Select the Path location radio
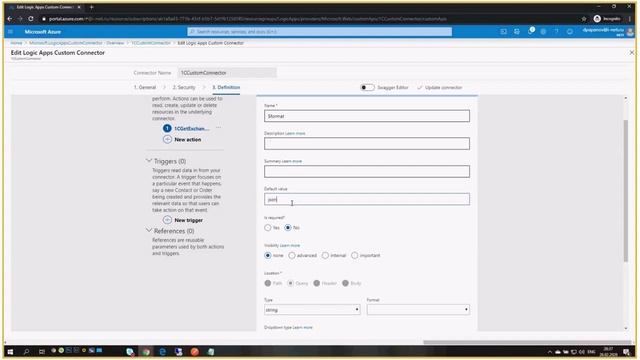640x360 pixels. coord(268,283)
